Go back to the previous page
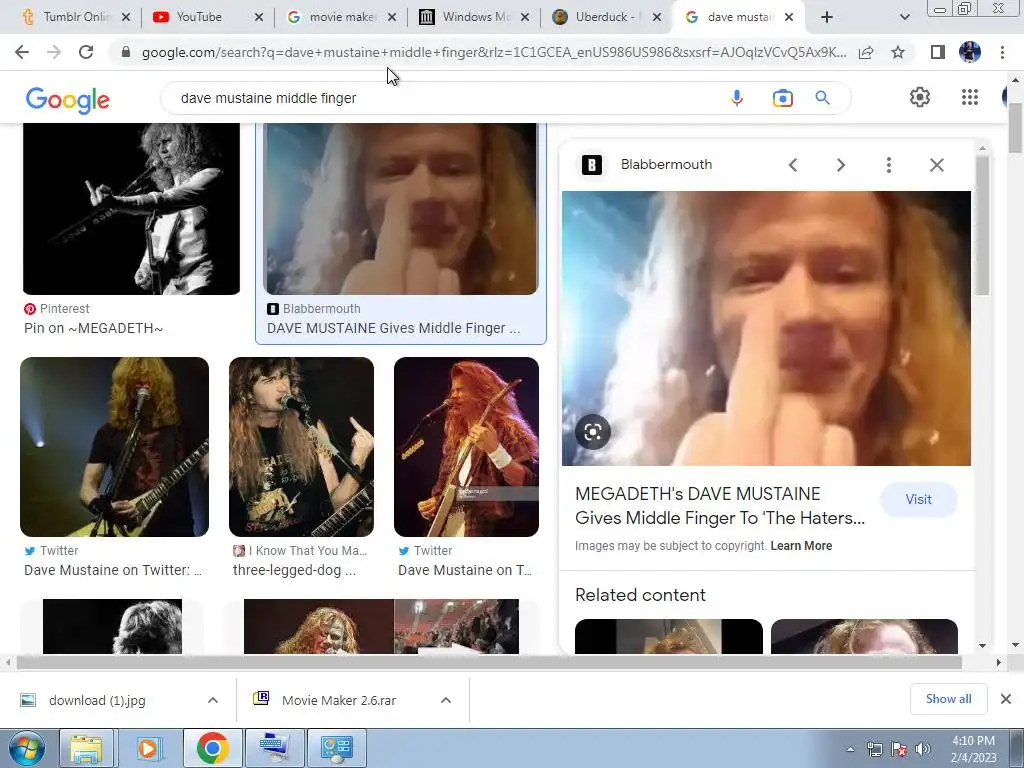1024x768 pixels. [x=22, y=52]
